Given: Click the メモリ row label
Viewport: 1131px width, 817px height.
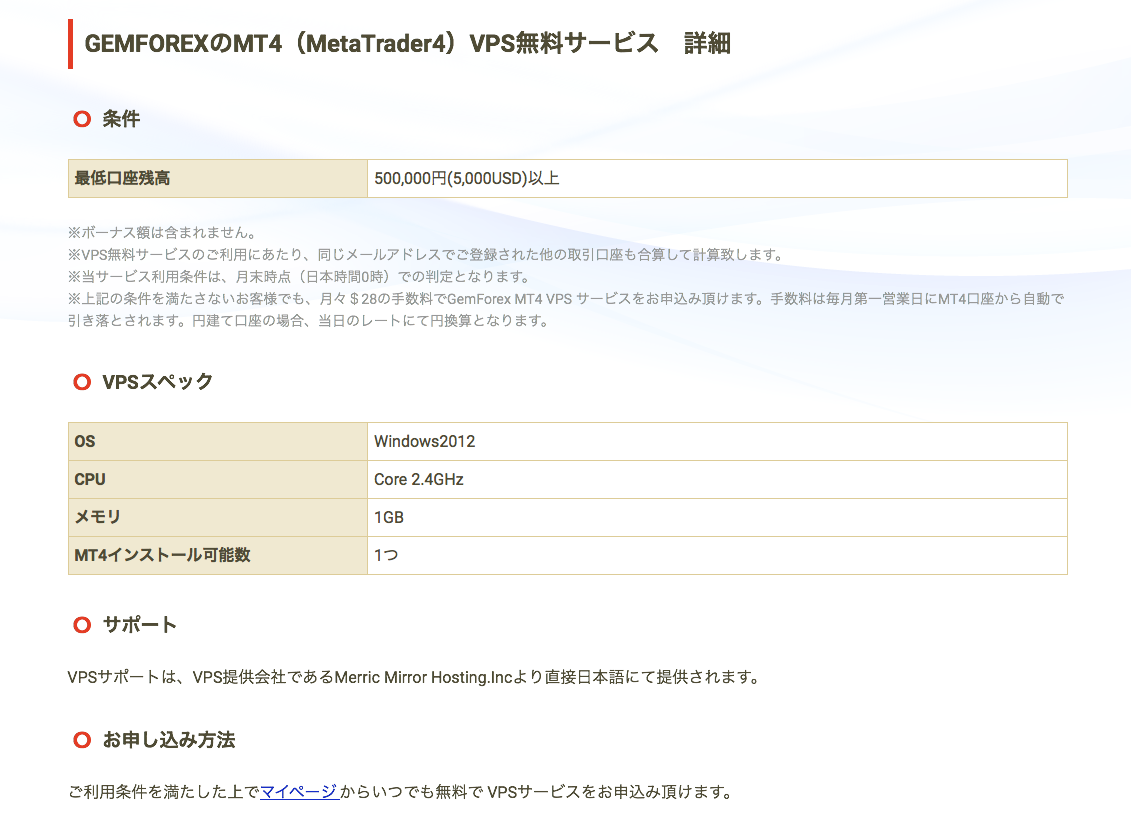Looking at the screenshot, I should click(218, 517).
